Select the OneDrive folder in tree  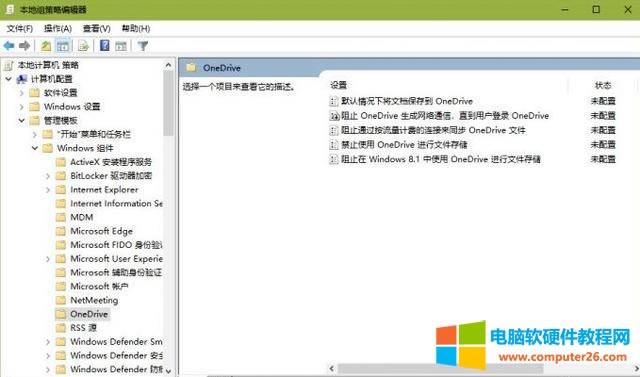tap(89, 314)
